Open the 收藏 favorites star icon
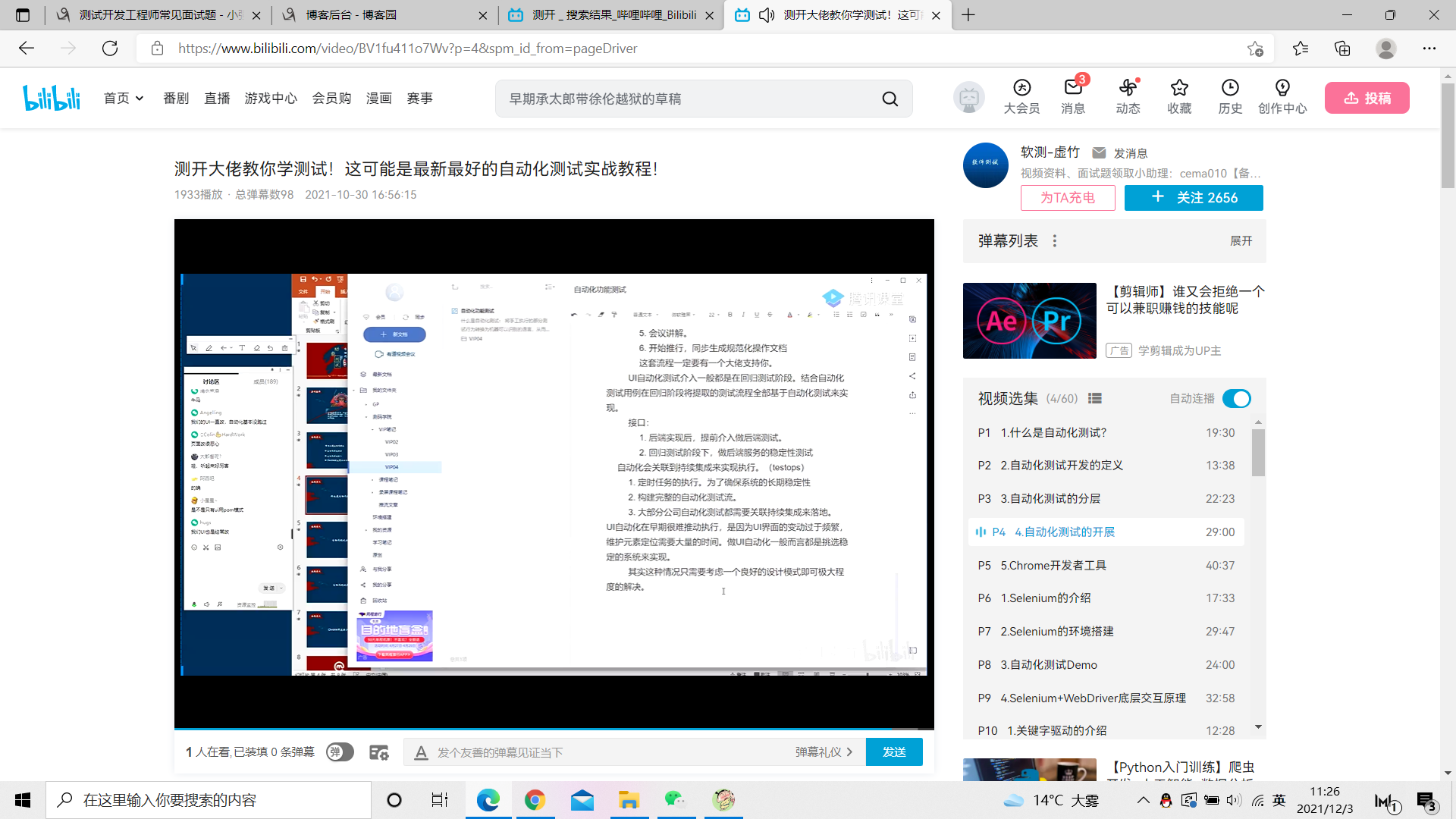The width and height of the screenshot is (1456, 819). [x=1179, y=89]
